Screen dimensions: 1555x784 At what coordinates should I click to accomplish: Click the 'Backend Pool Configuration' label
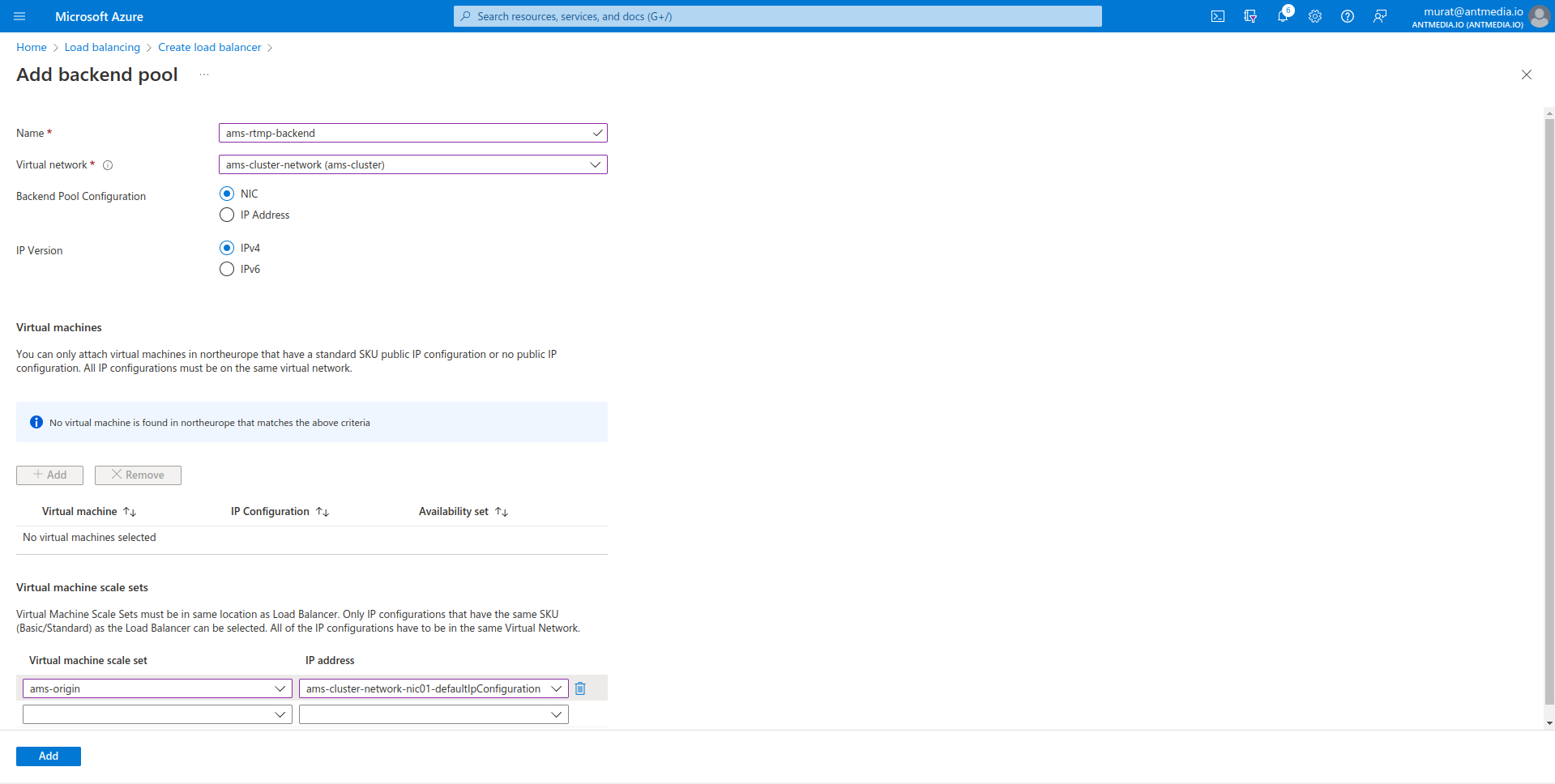click(81, 197)
